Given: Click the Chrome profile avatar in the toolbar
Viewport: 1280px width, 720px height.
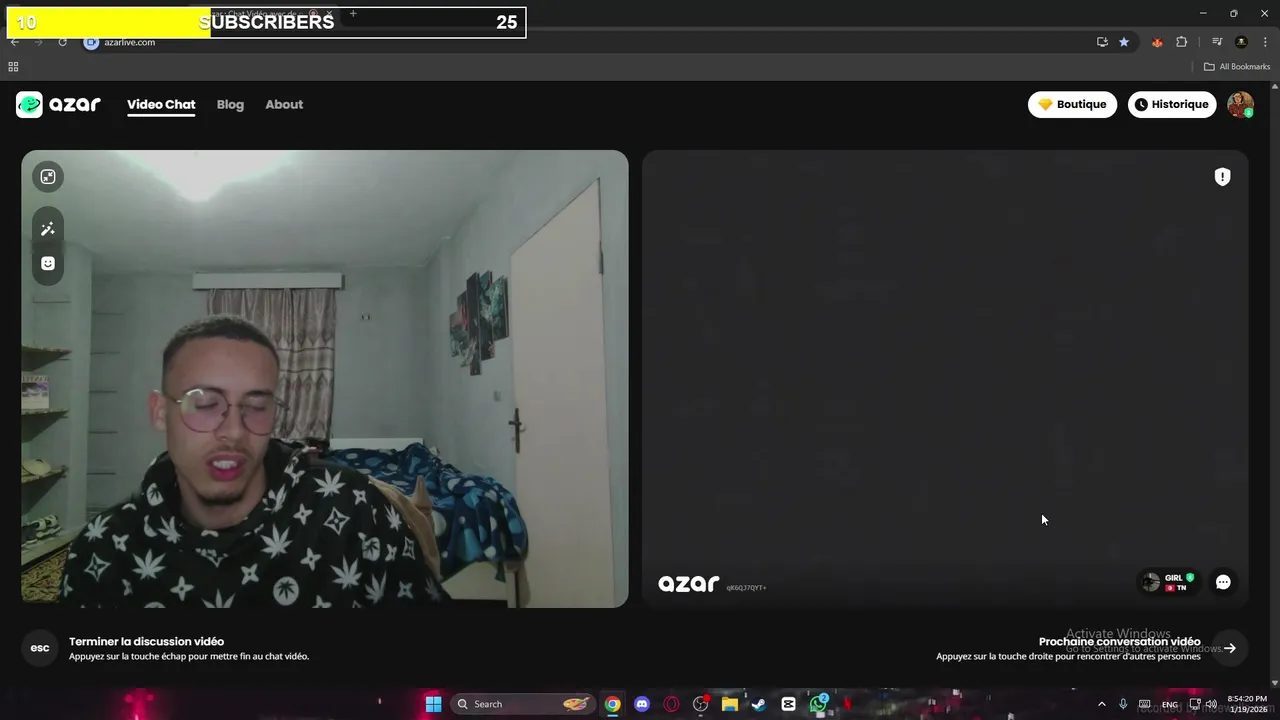Looking at the screenshot, I should pyautogui.click(x=1241, y=42).
